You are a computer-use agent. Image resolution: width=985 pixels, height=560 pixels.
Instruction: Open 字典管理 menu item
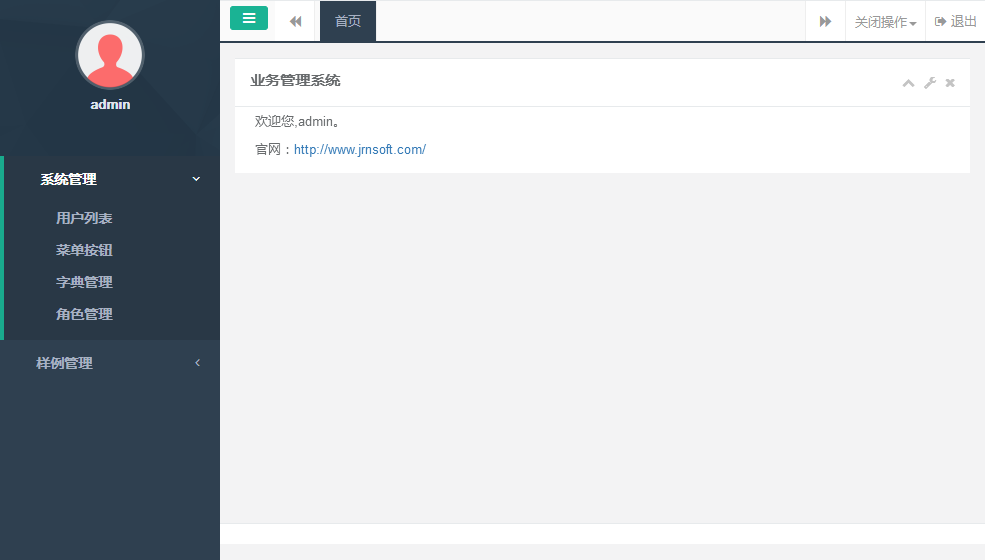pos(84,282)
